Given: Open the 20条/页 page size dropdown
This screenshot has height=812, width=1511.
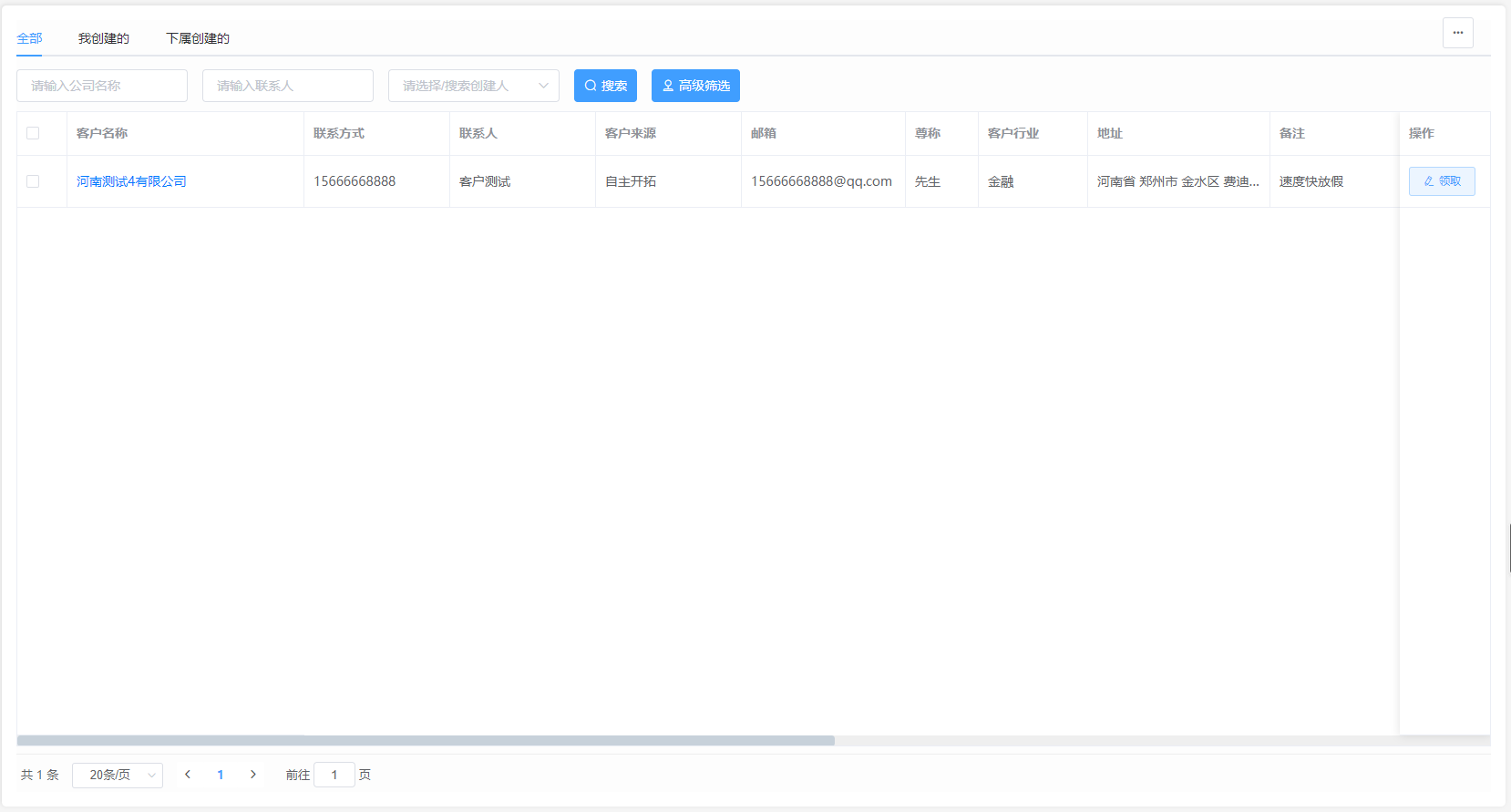Looking at the screenshot, I should click(x=118, y=775).
